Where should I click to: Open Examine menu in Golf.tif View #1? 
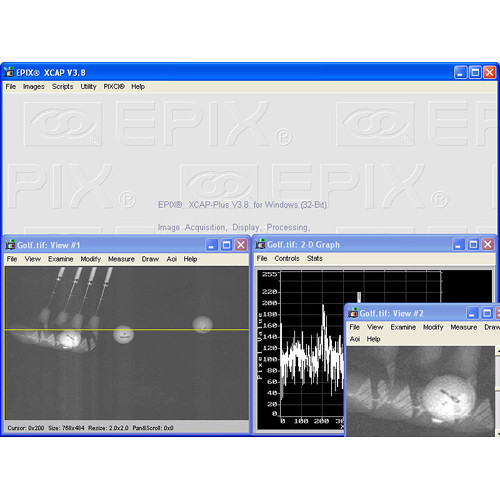(x=61, y=259)
